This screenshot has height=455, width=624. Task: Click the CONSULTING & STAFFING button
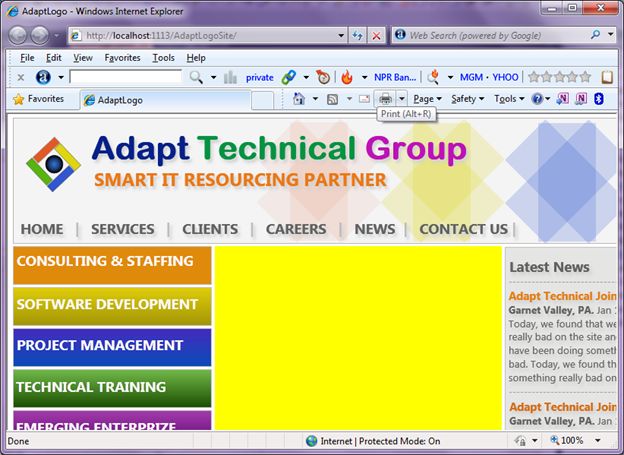[112, 266]
